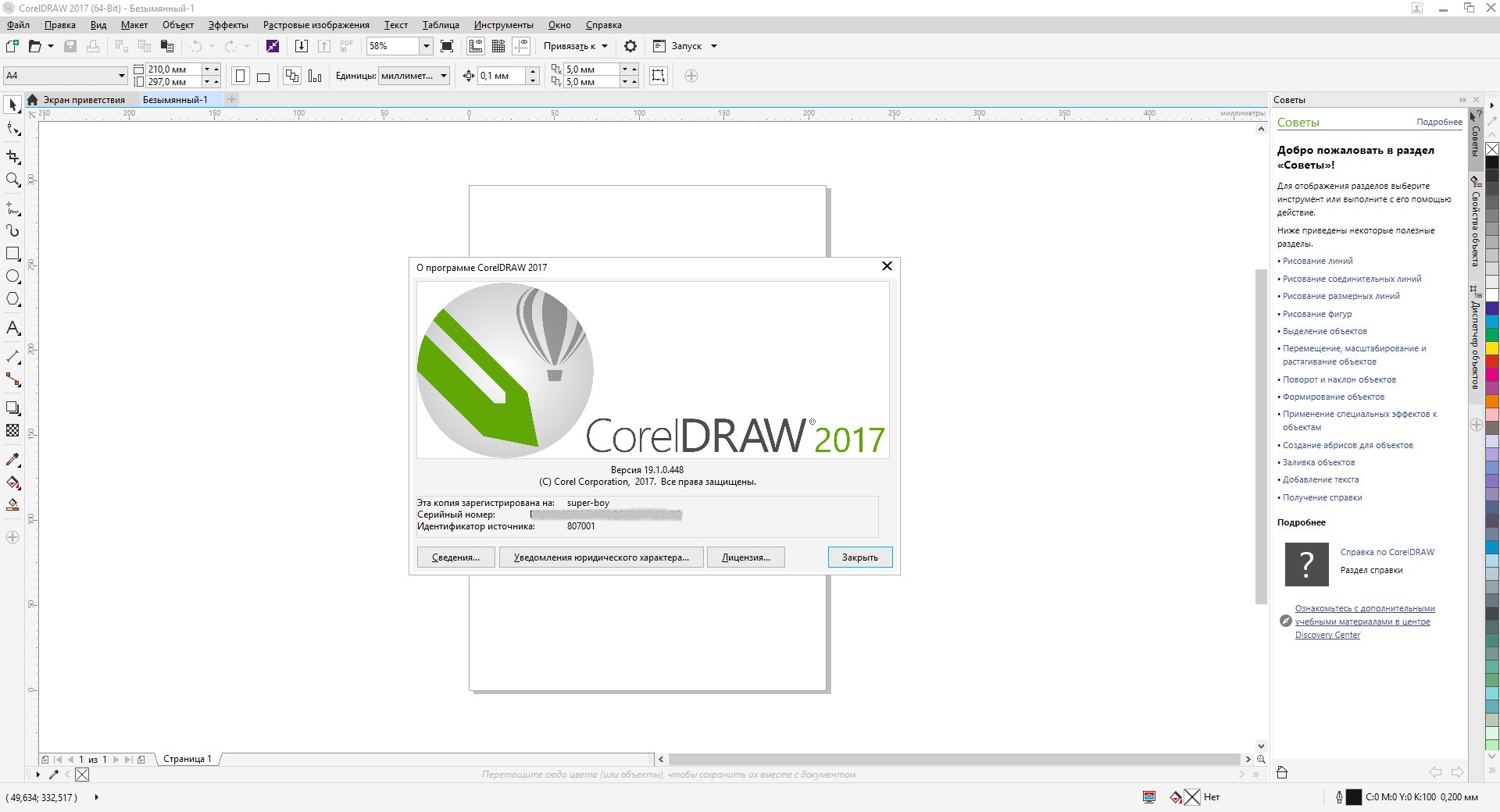Click the Справка по CorelDRAW help link
Viewport: 1500px width, 812px height.
1387,552
